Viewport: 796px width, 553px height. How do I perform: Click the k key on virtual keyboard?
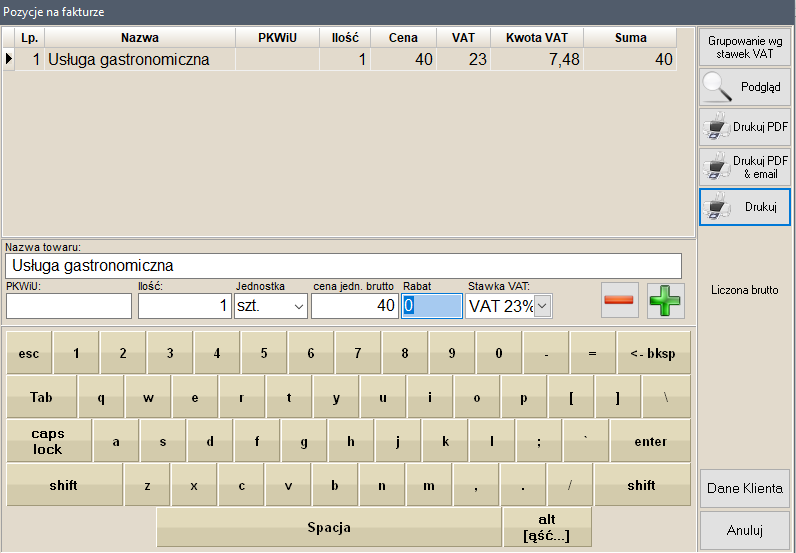click(x=445, y=441)
